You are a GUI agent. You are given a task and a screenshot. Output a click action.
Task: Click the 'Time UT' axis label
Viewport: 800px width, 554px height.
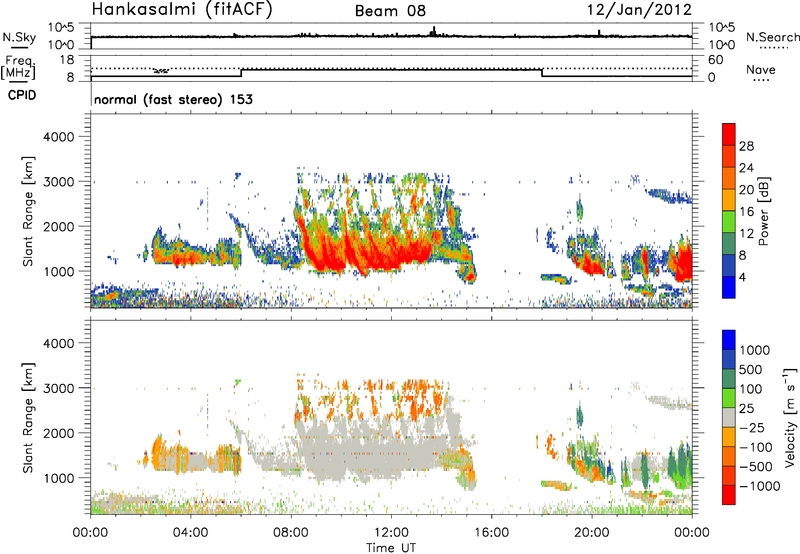pyautogui.click(x=391, y=548)
